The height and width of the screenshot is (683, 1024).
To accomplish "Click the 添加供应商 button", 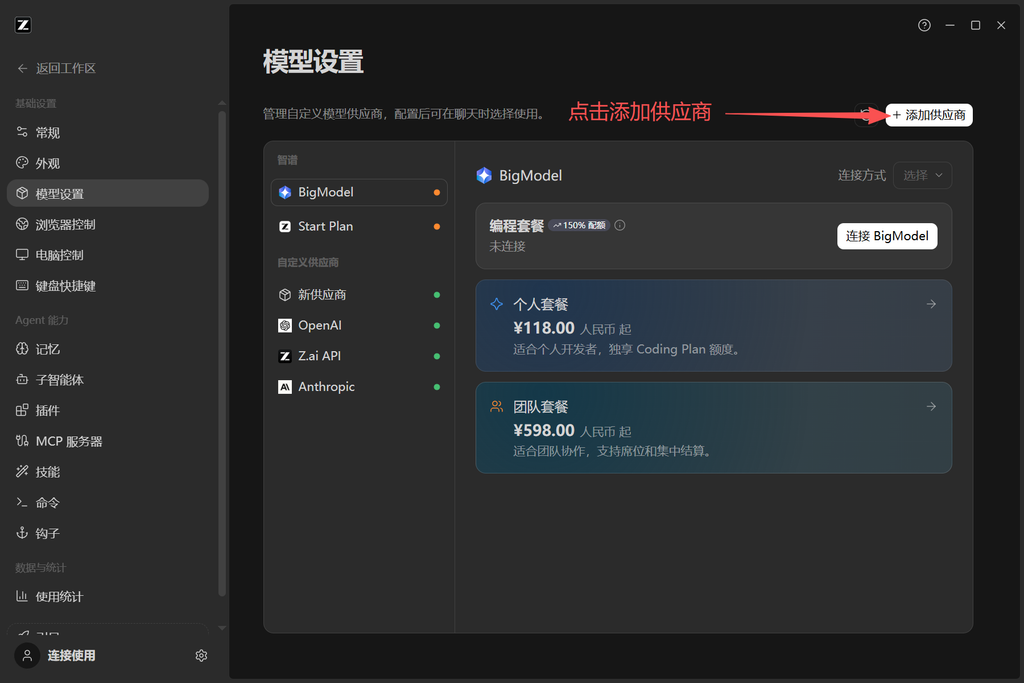I will (929, 115).
